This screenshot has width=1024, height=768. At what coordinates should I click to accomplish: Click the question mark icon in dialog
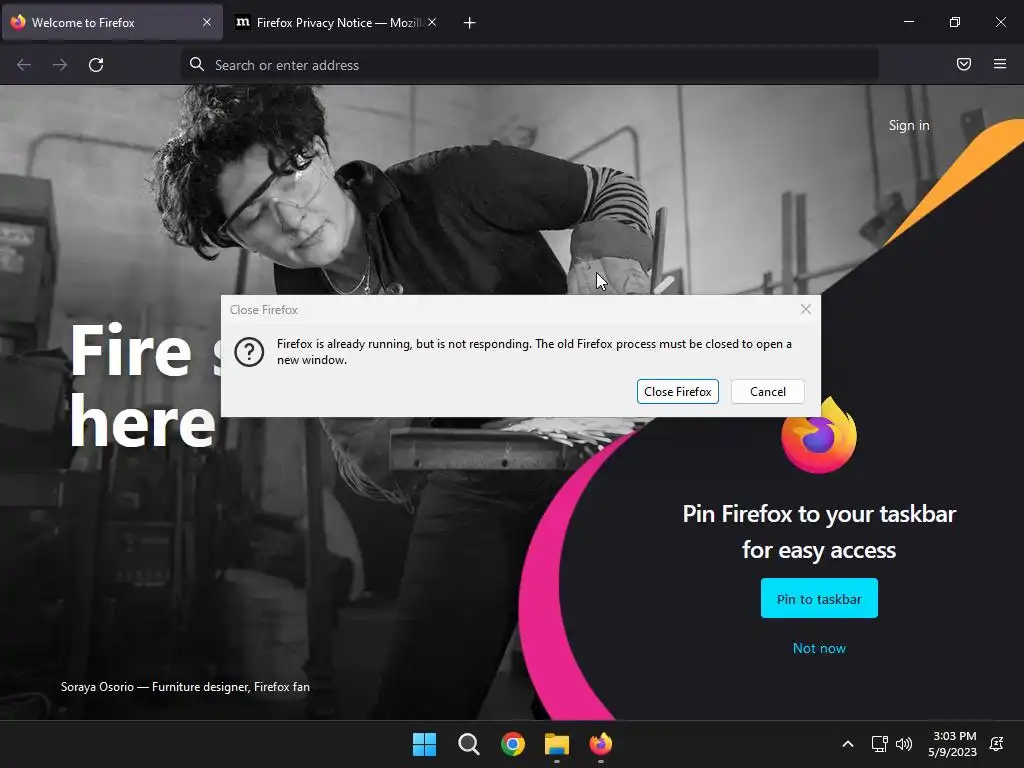(x=249, y=352)
